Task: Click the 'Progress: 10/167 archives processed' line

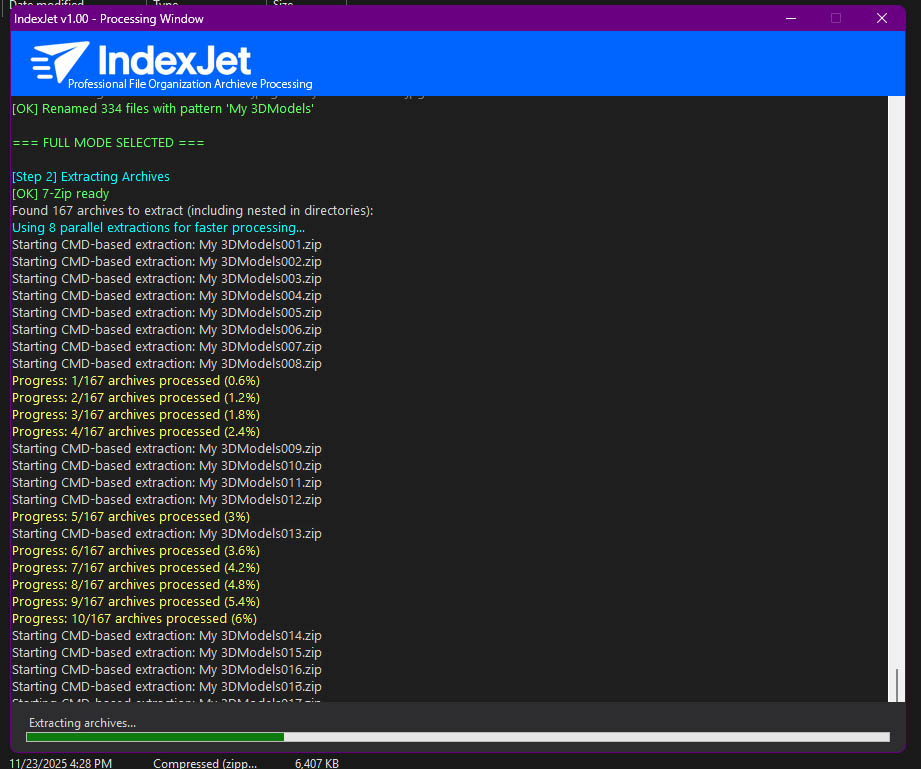Action: click(x=134, y=619)
